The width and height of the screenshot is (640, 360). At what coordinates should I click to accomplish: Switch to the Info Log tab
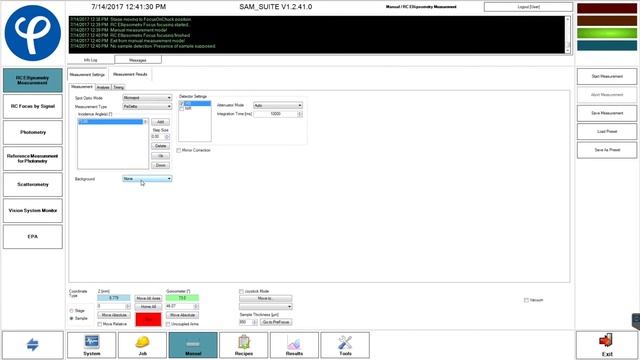(x=91, y=60)
